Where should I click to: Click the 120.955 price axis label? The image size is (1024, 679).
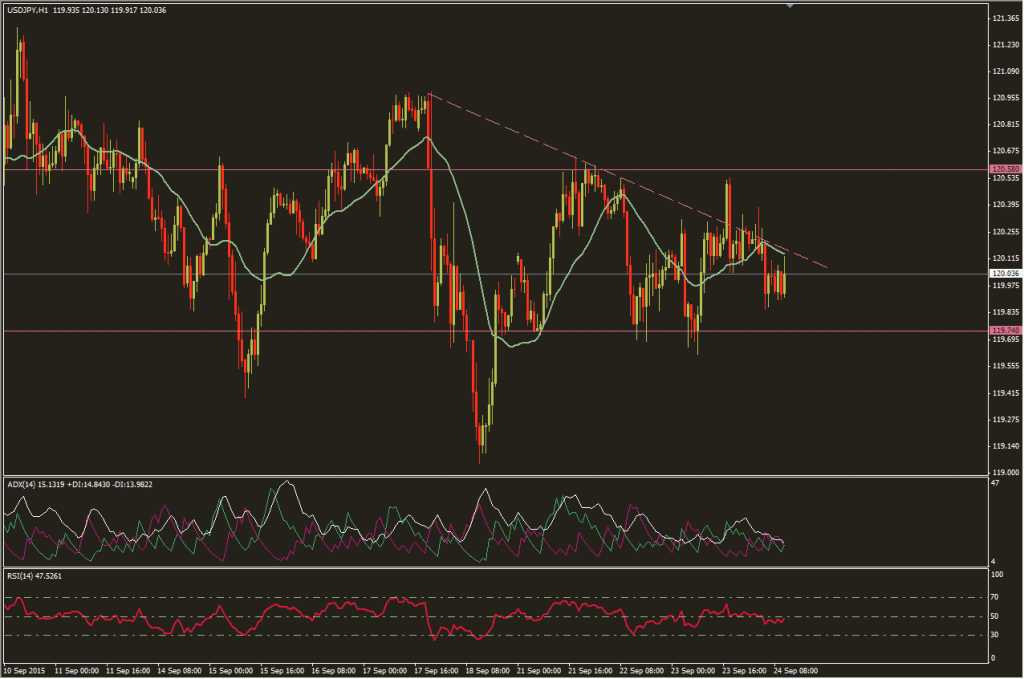pyautogui.click(x=1006, y=98)
